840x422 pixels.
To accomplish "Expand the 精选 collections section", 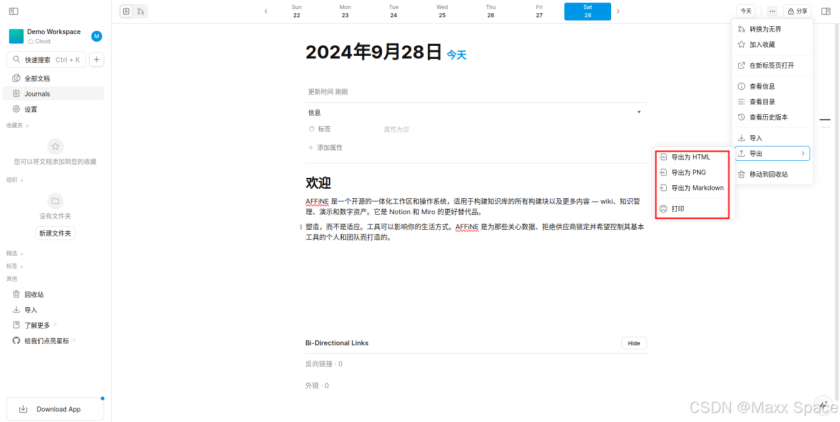I will (14, 253).
